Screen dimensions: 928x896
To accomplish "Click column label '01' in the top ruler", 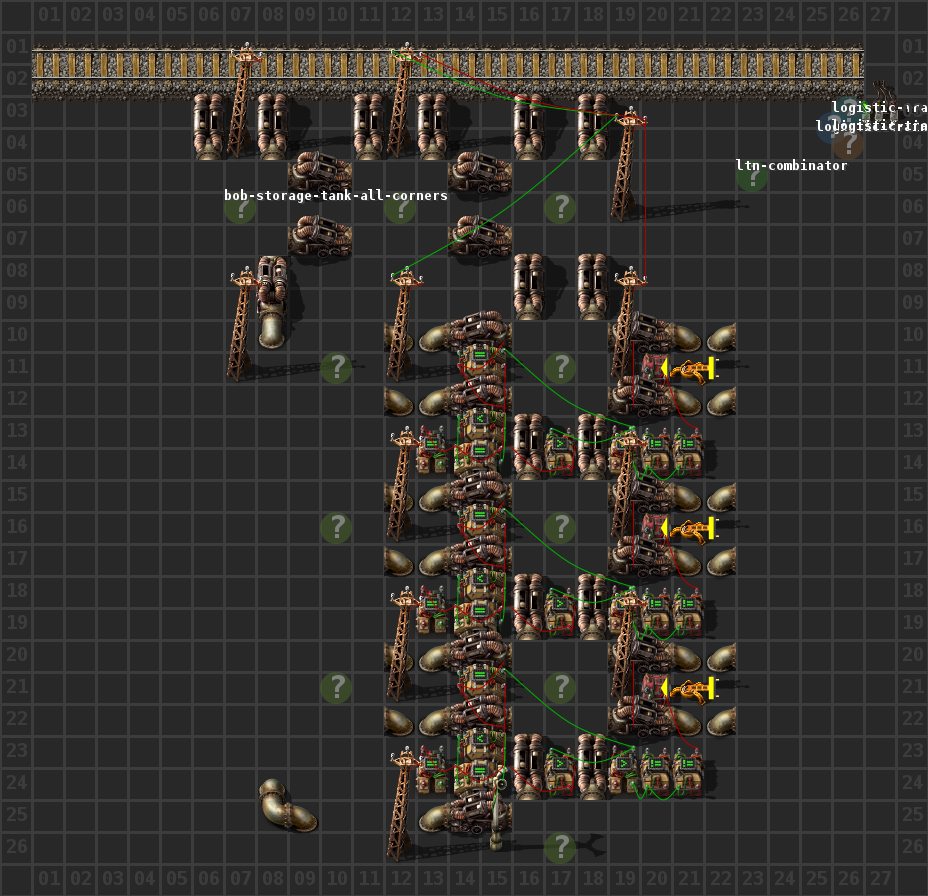I will coord(49,14).
